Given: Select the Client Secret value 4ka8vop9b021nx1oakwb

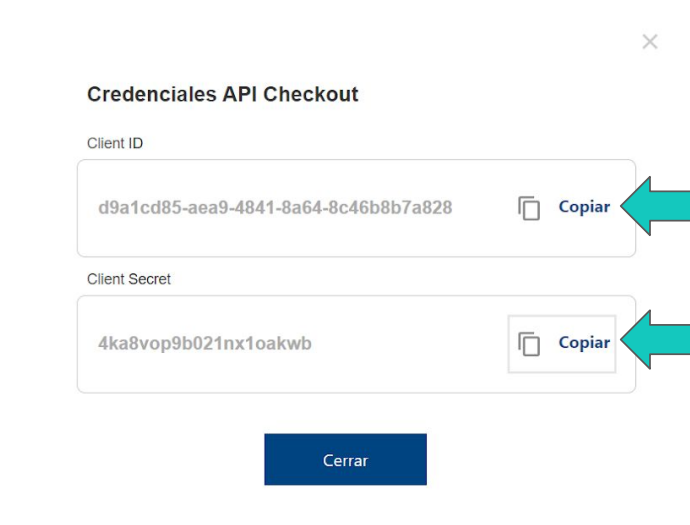Looking at the screenshot, I should click(x=205, y=344).
